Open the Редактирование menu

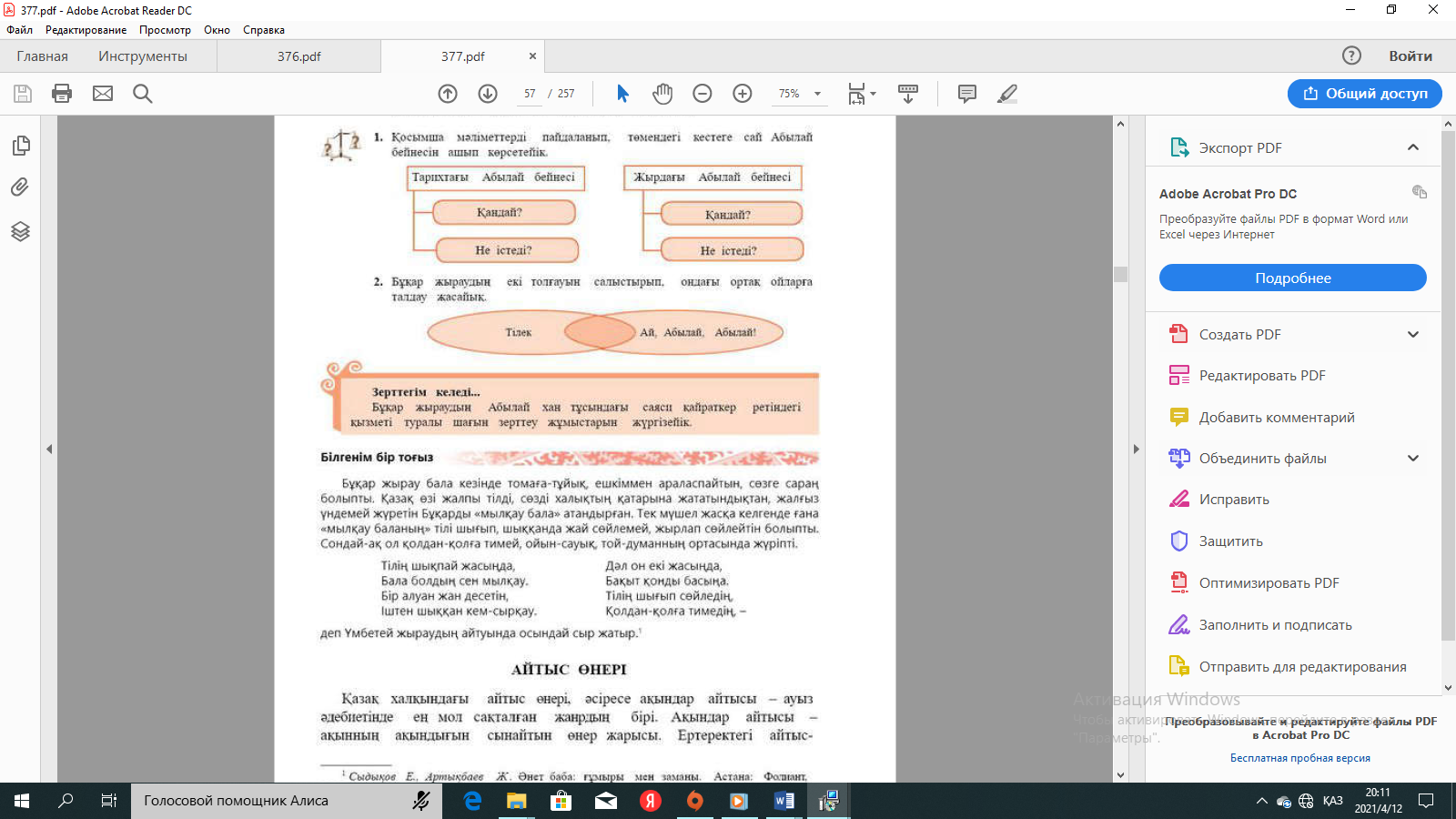pyautogui.click(x=86, y=30)
